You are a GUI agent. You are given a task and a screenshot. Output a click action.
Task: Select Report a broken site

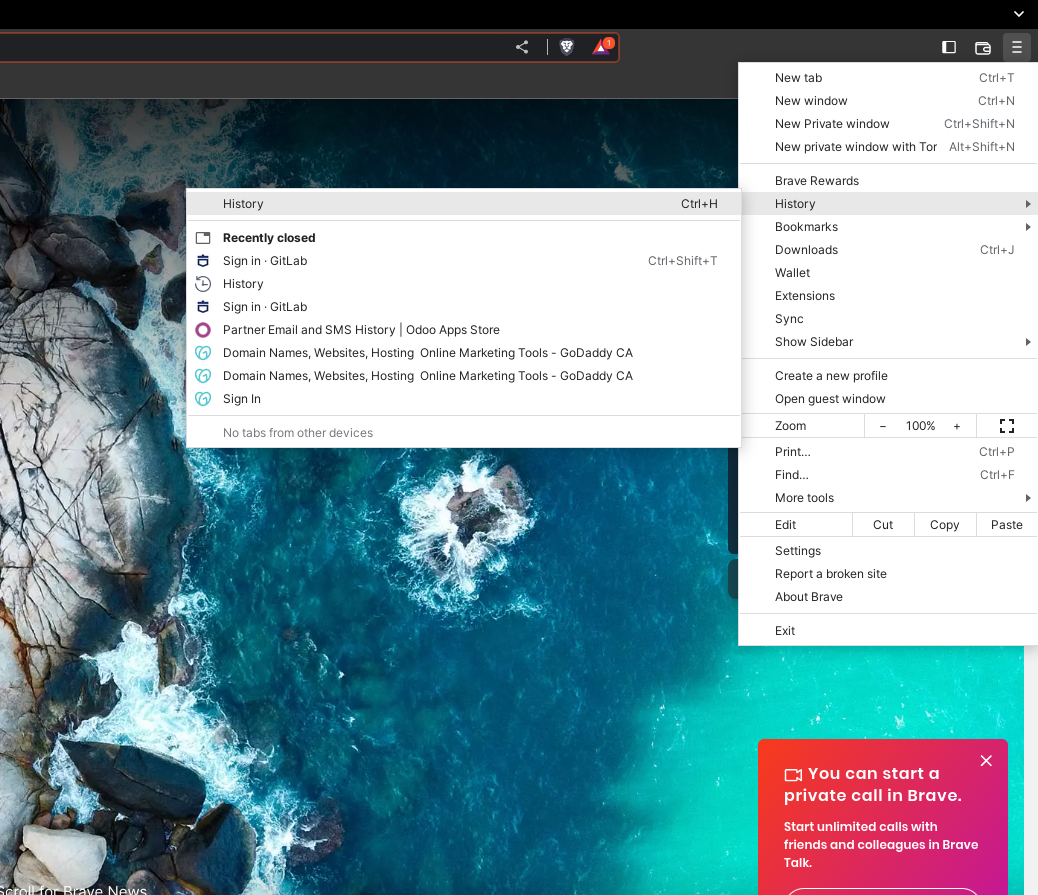click(x=888, y=574)
